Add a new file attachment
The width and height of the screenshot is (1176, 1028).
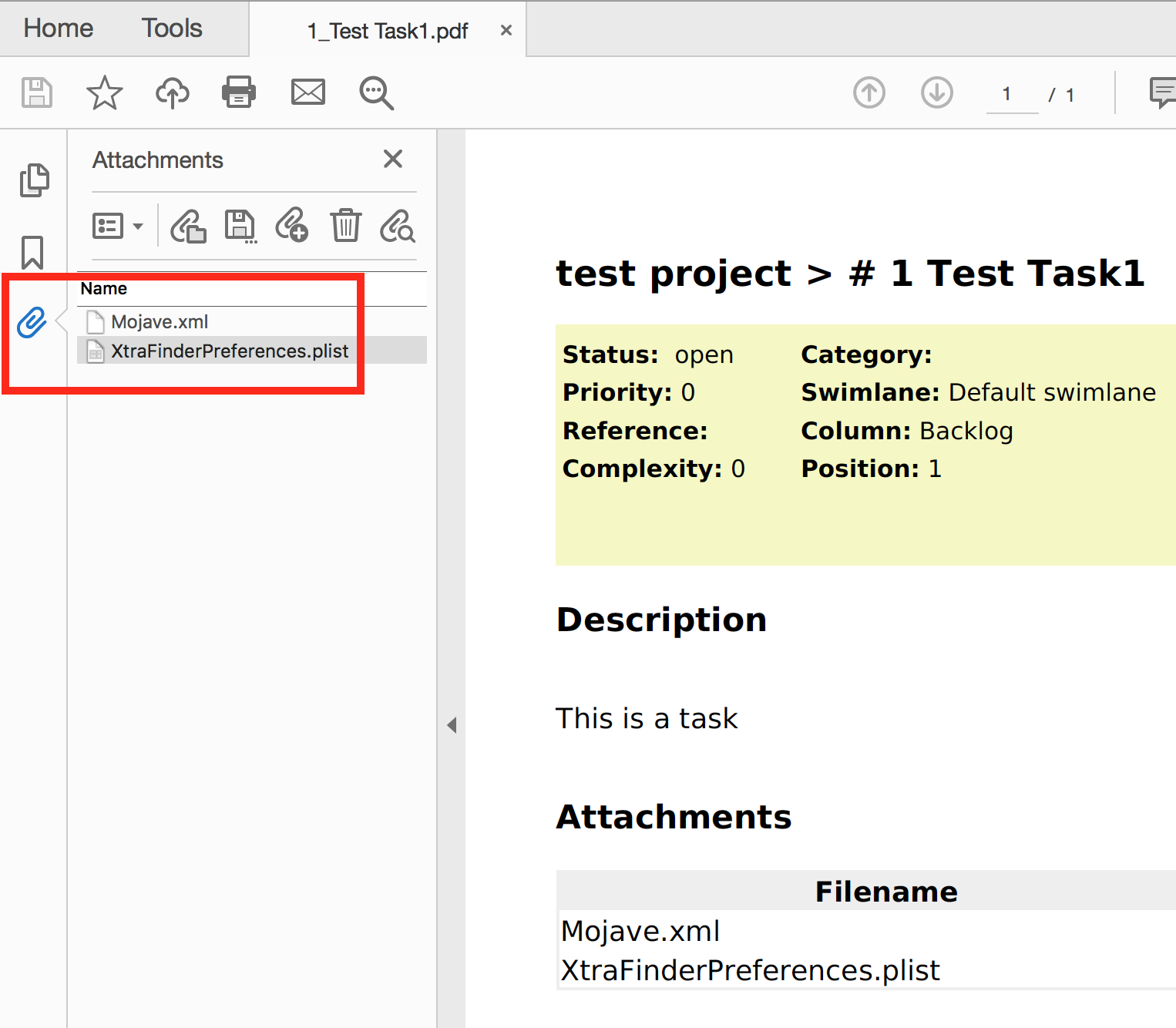(x=291, y=226)
